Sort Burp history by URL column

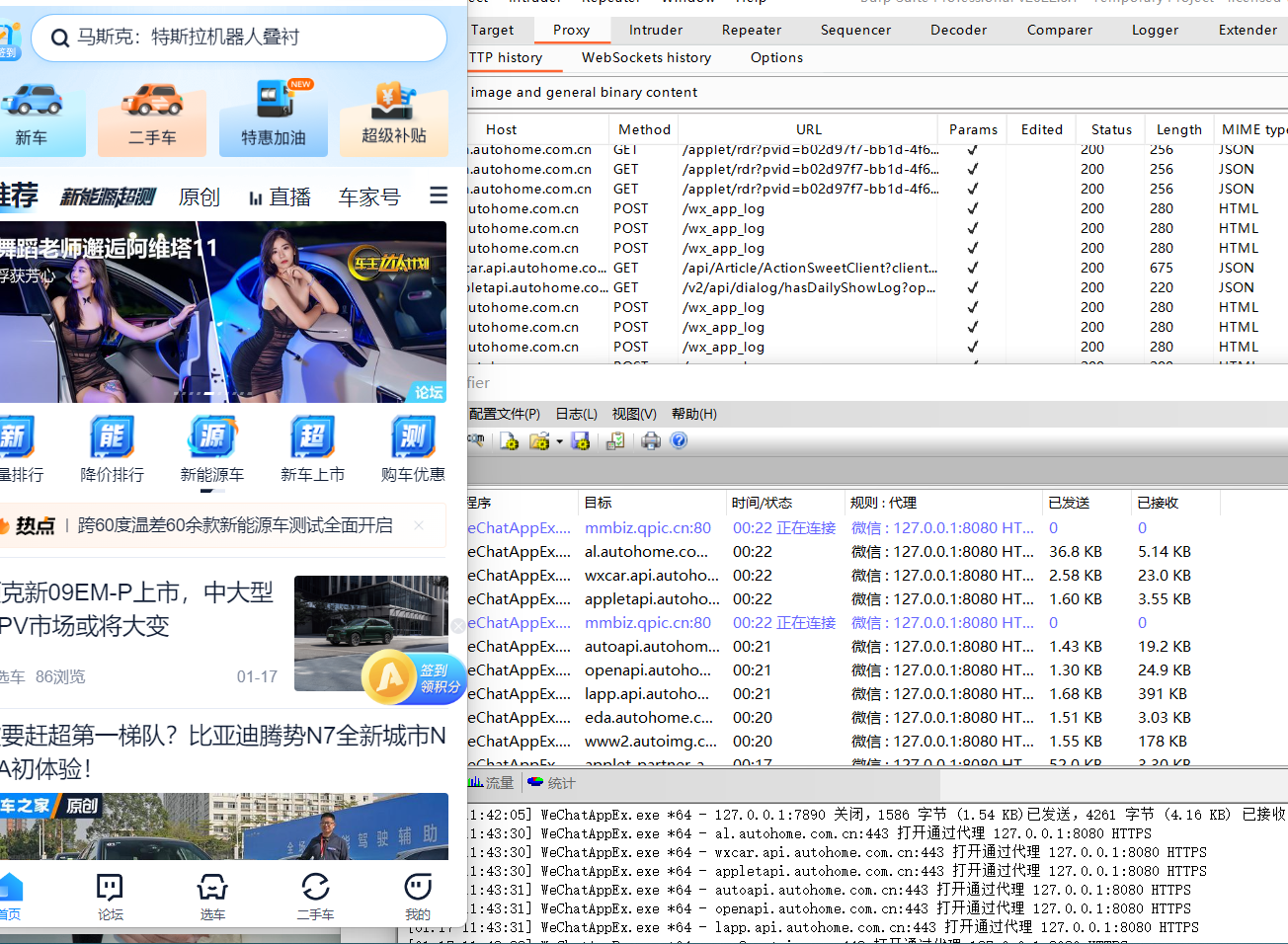pyautogui.click(x=808, y=129)
